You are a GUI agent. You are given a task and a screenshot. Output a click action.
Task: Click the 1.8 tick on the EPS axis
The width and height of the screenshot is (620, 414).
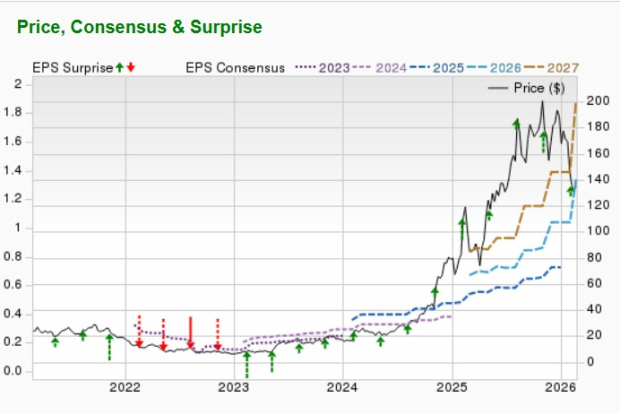(13, 113)
